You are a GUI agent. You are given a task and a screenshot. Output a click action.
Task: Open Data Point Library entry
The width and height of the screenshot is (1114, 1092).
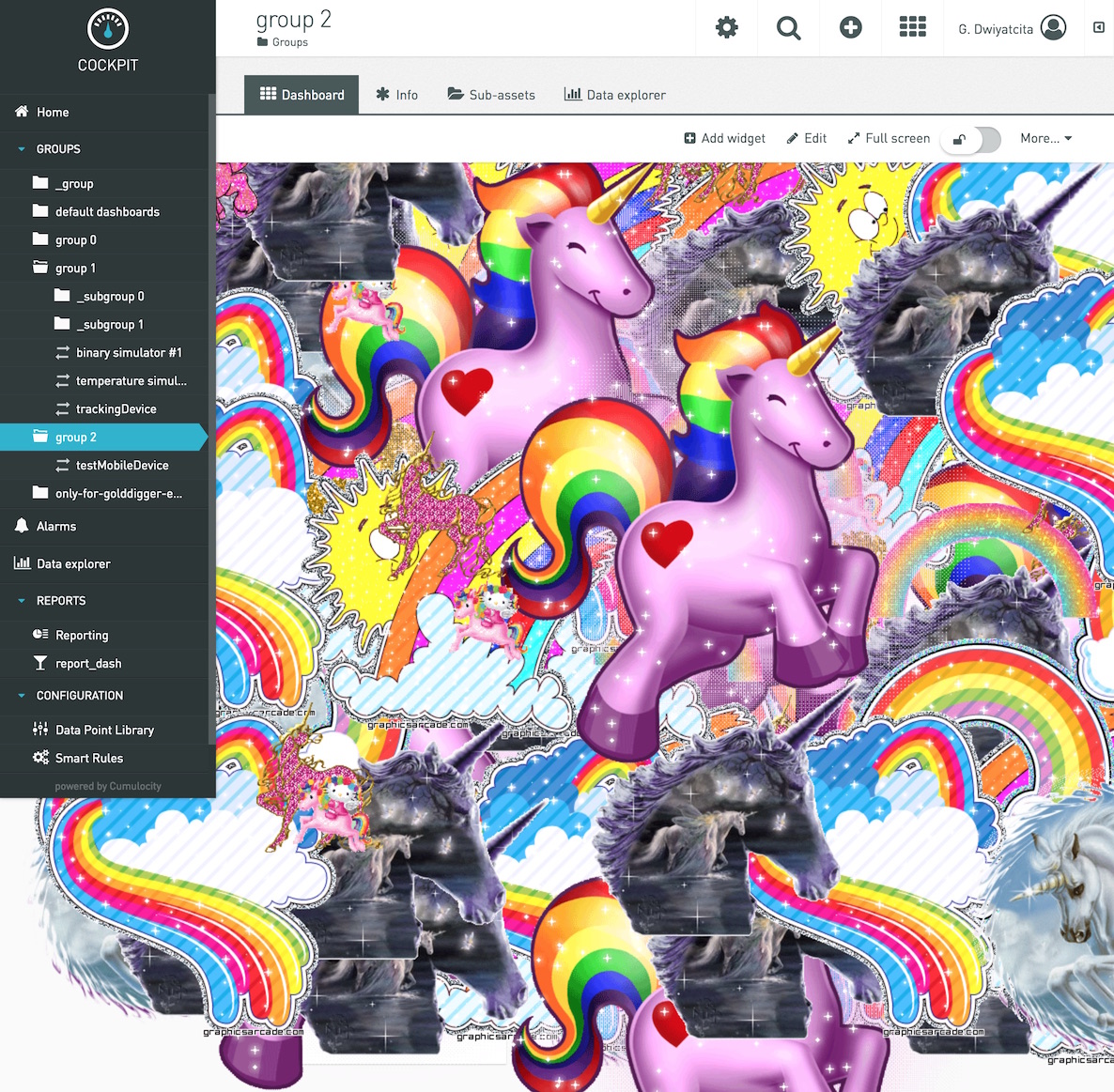click(104, 730)
